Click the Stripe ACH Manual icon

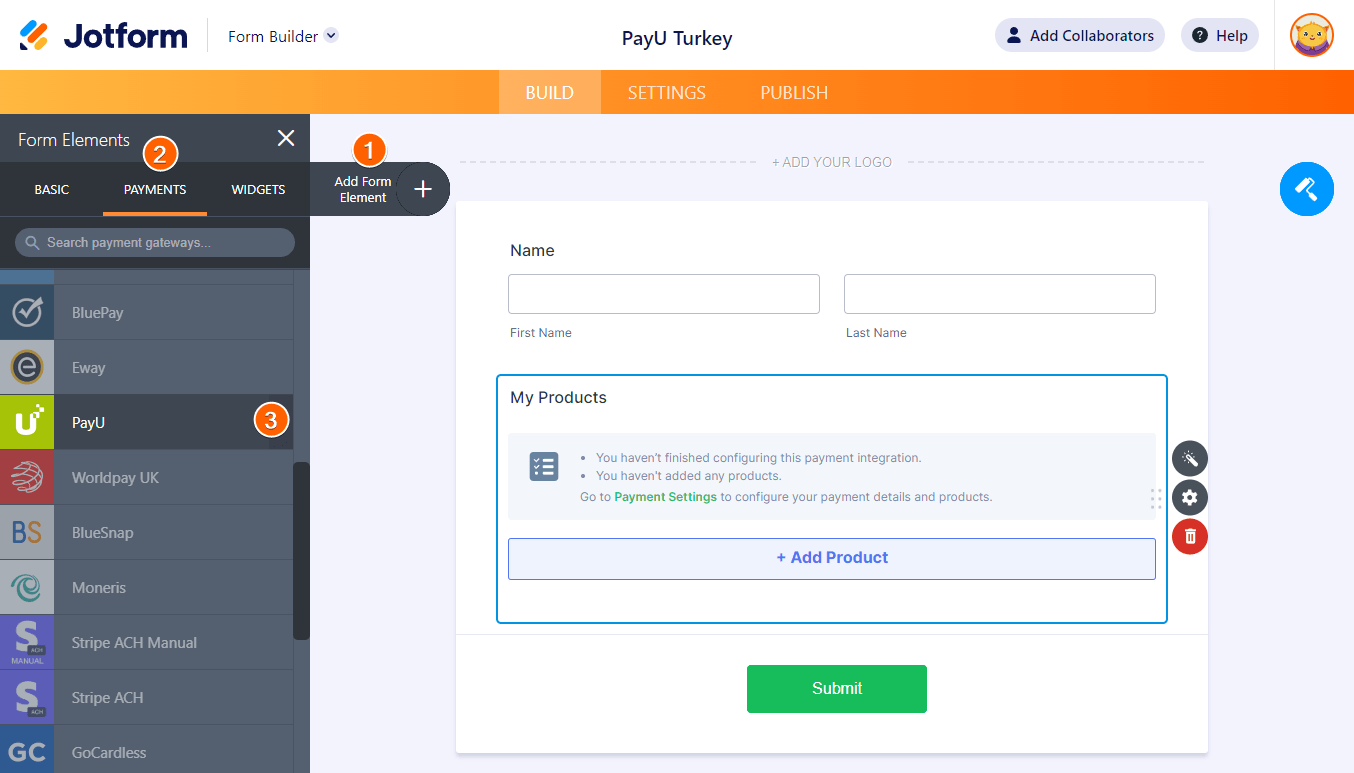pyautogui.click(x=27, y=642)
